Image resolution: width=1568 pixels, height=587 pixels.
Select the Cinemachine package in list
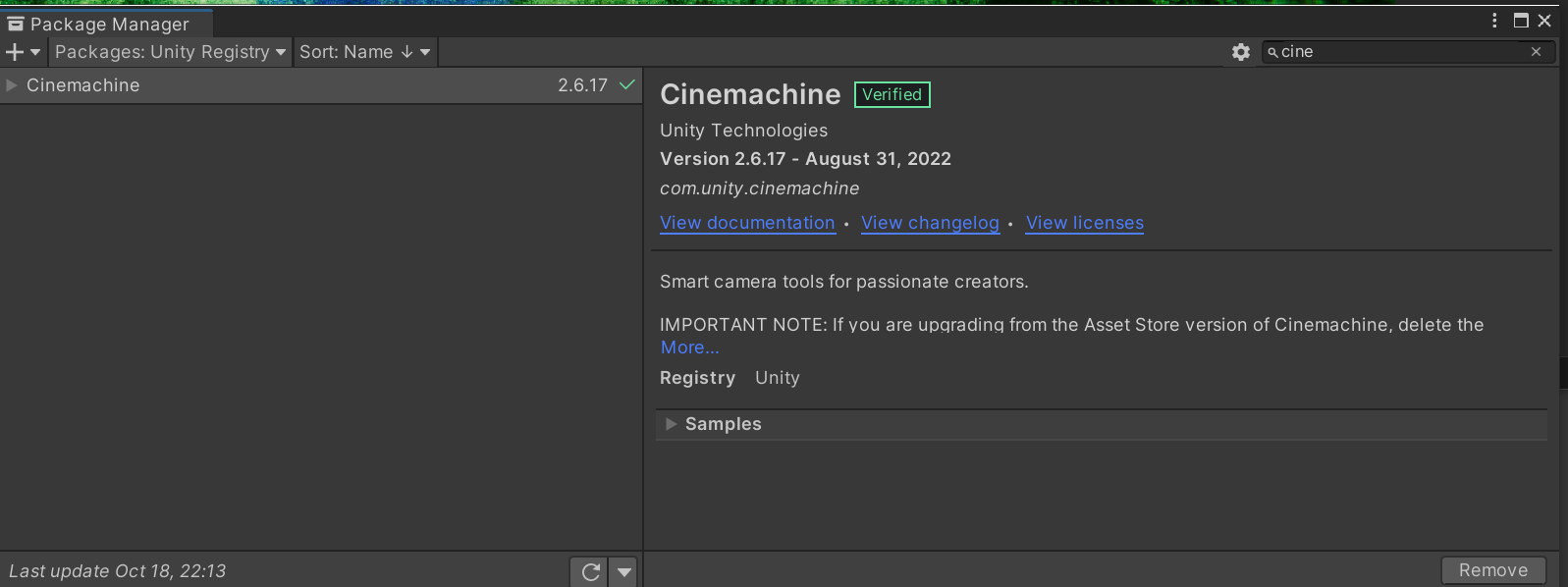click(x=321, y=85)
